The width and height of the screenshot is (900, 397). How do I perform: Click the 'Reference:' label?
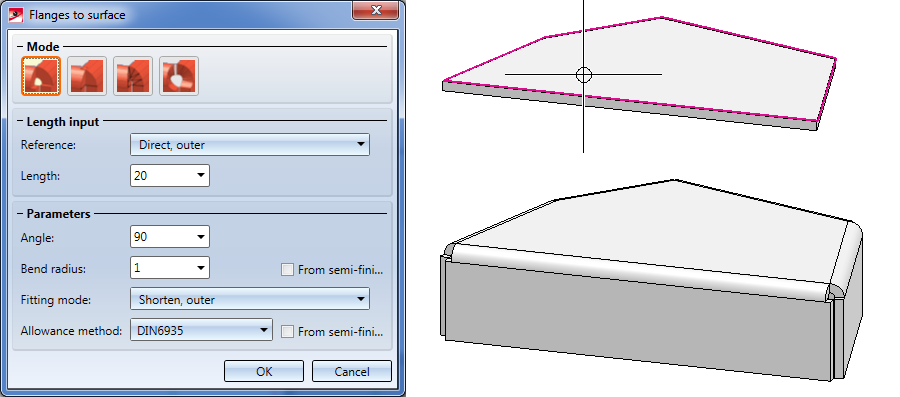(x=48, y=145)
